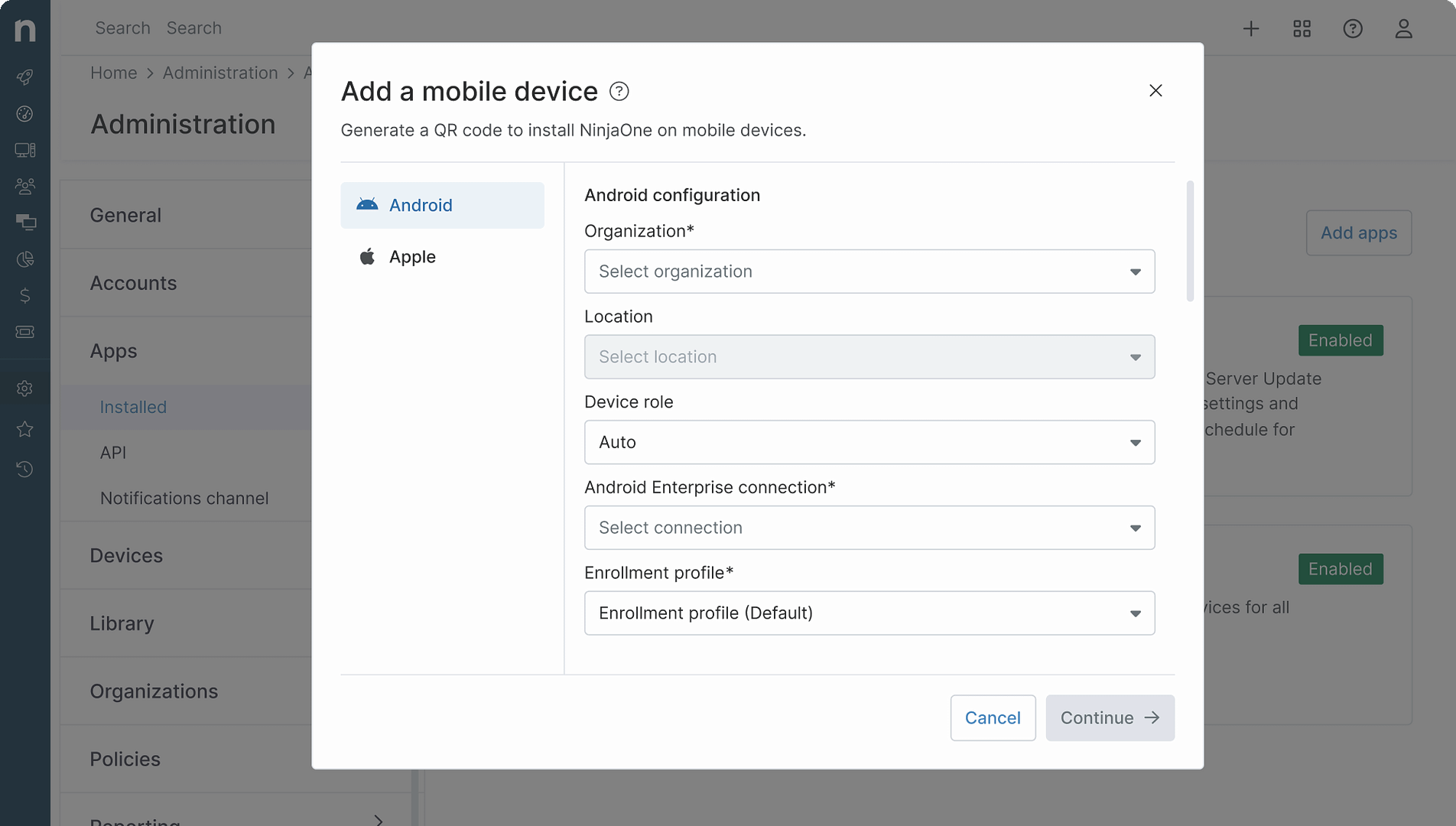The image size is (1456, 826).
Task: Select Notifications channel under Apps
Action: coord(186,498)
